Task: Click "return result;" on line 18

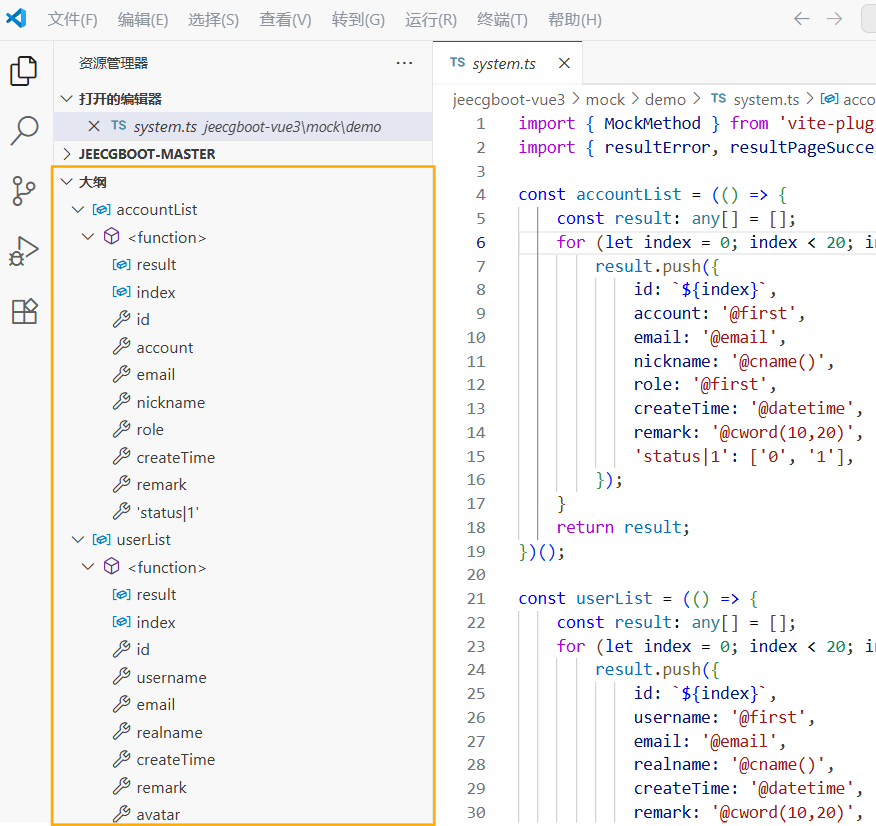Action: [623, 527]
